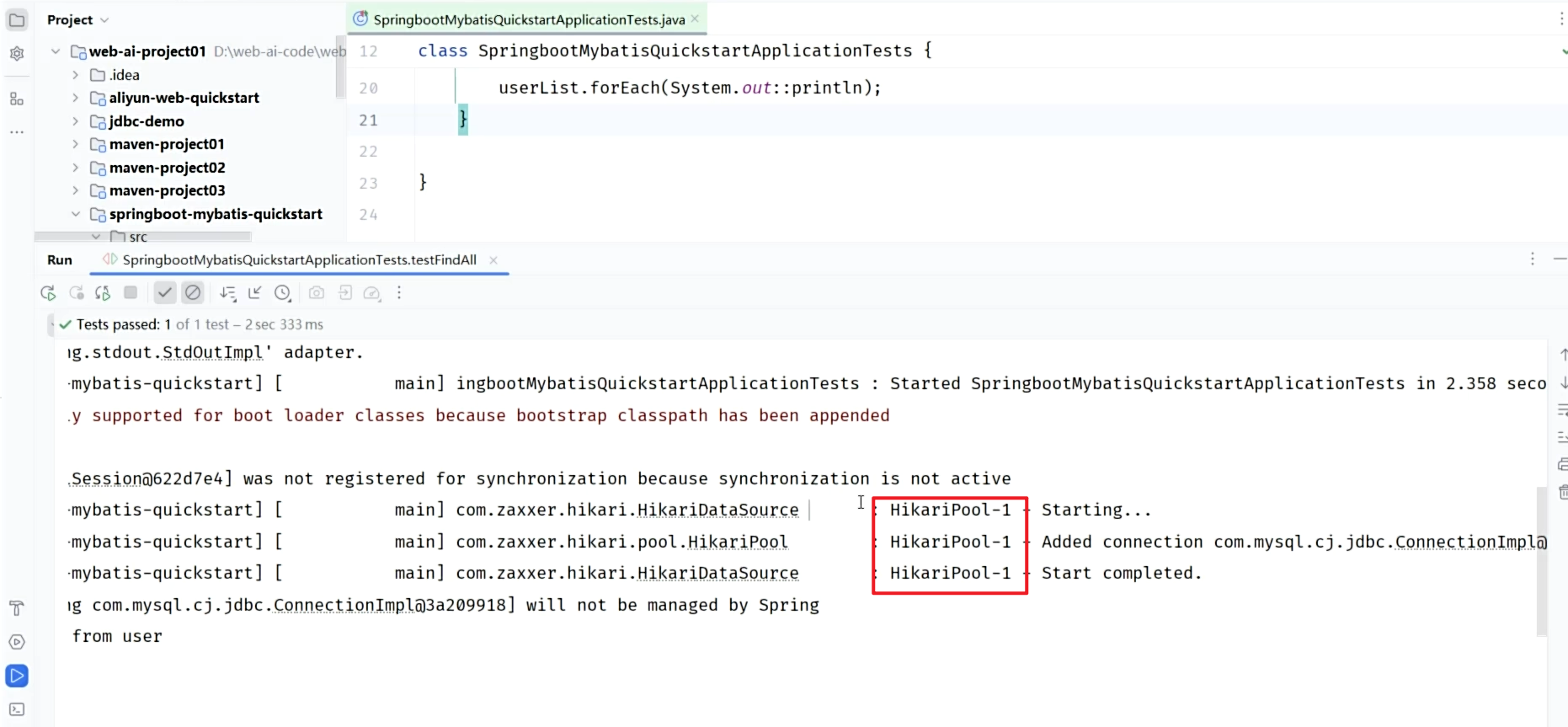Close SpringbootMybatisQuickstartApplicationTests.java editor tab

pos(695,19)
